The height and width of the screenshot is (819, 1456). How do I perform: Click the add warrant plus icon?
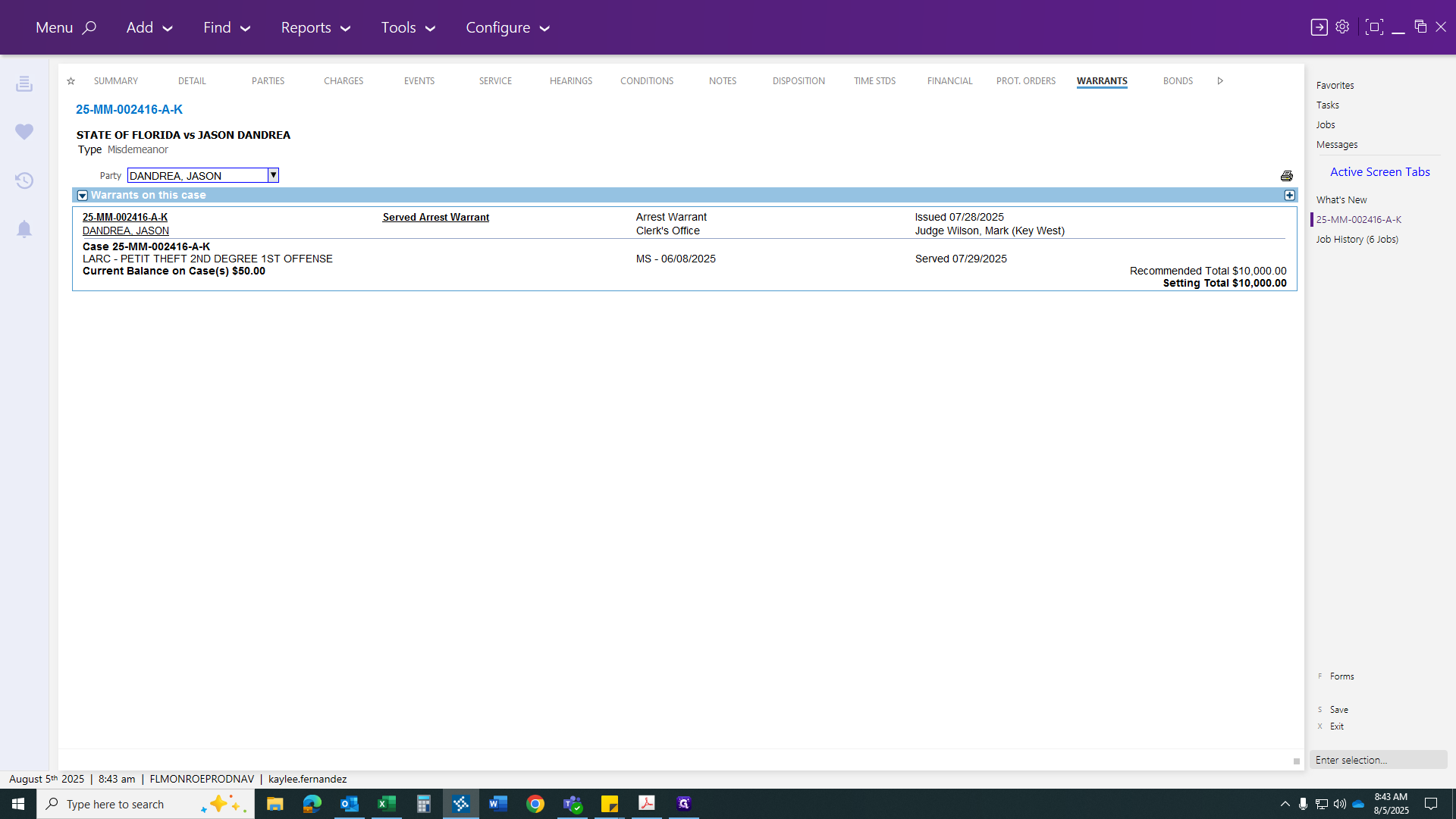click(x=1289, y=195)
